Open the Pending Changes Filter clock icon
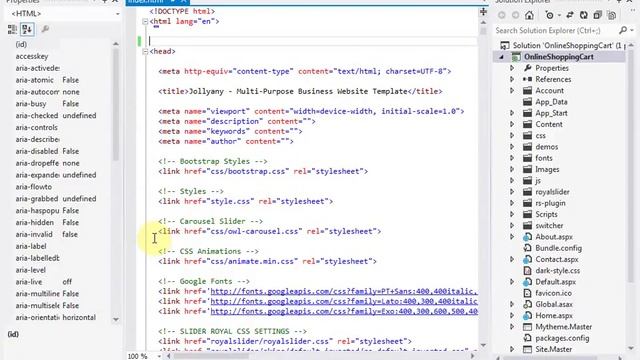This screenshot has width=640, height=360. [550, 16]
